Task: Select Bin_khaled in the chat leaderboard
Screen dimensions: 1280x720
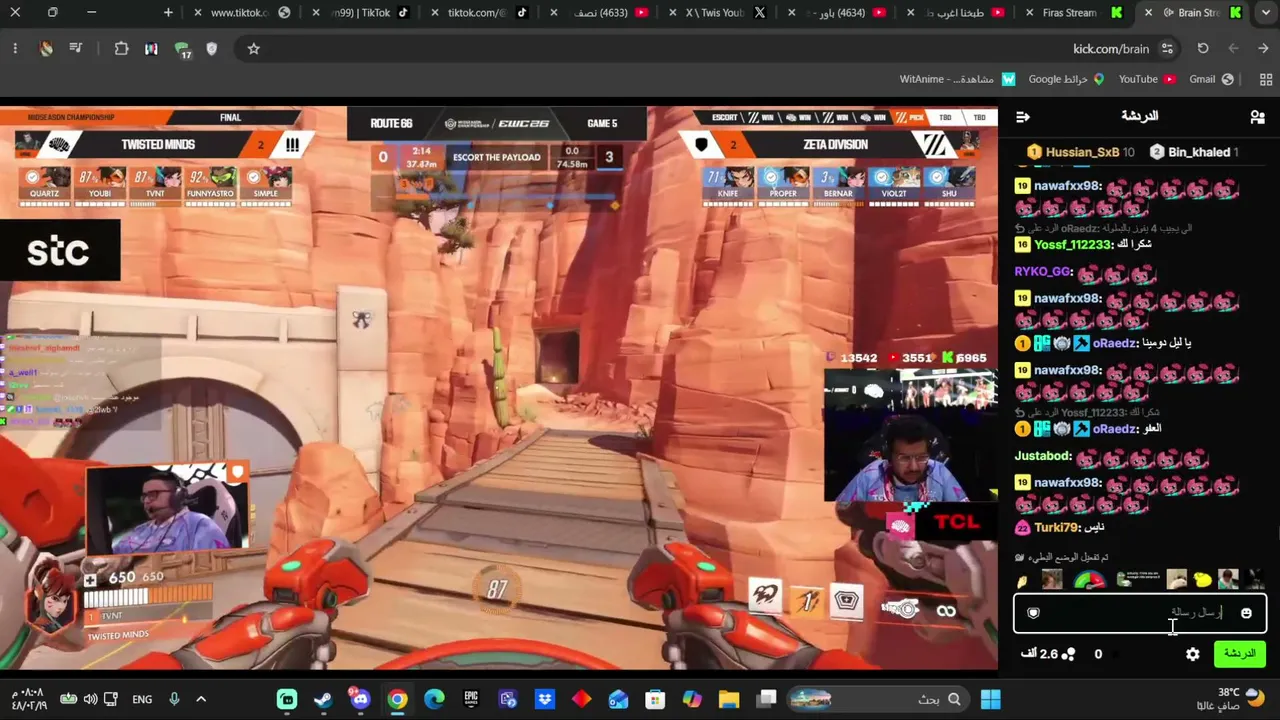Action: point(1196,152)
